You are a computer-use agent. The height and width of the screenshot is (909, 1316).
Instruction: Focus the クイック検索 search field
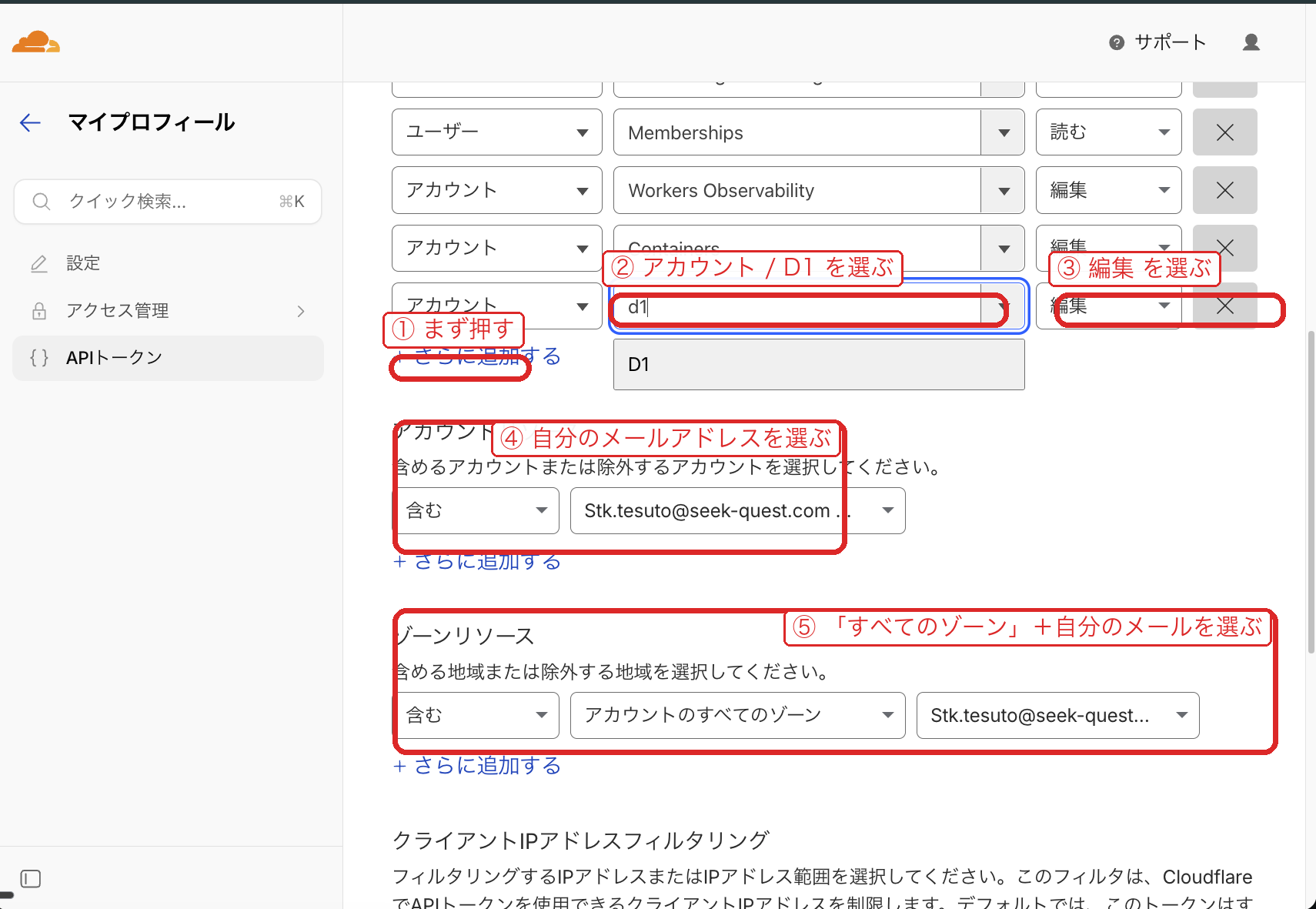168,202
